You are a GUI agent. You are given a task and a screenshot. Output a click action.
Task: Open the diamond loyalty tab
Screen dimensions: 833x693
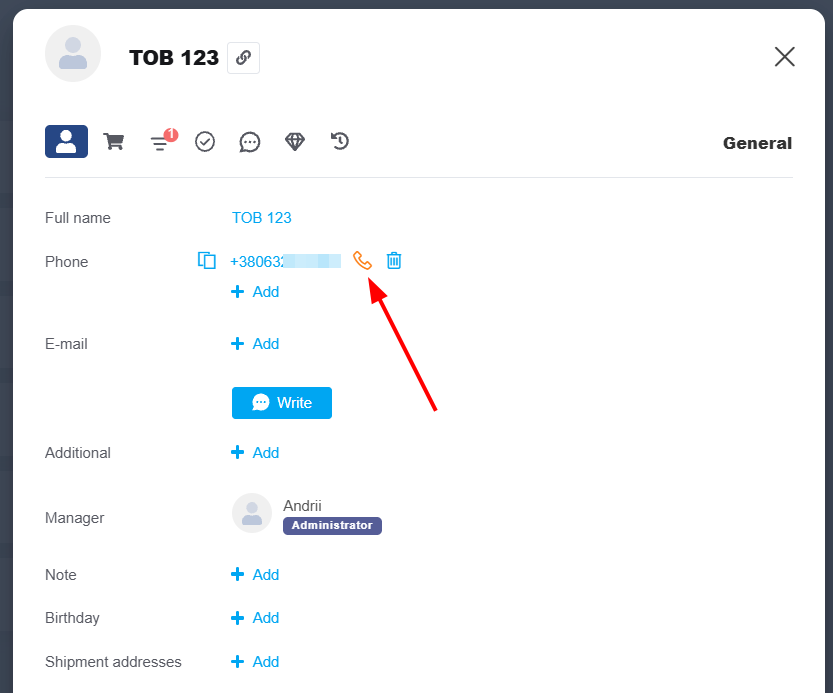(x=295, y=142)
